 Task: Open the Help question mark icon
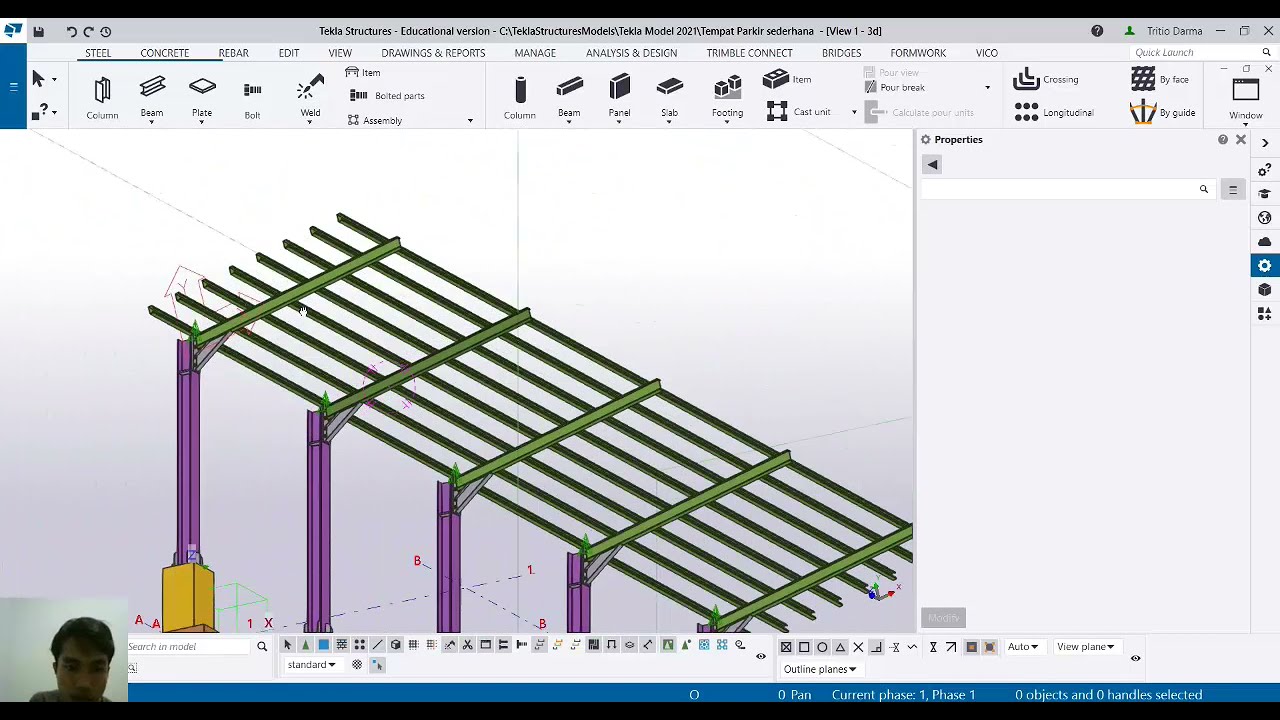coord(1097,31)
